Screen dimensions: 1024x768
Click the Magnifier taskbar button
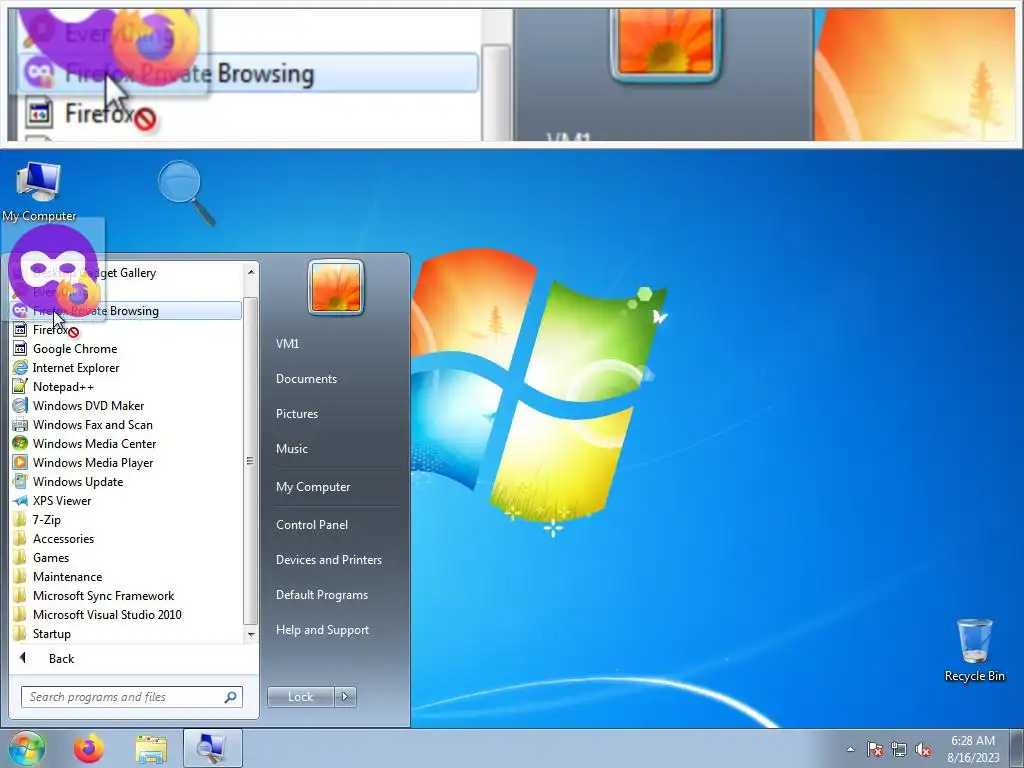(x=213, y=748)
